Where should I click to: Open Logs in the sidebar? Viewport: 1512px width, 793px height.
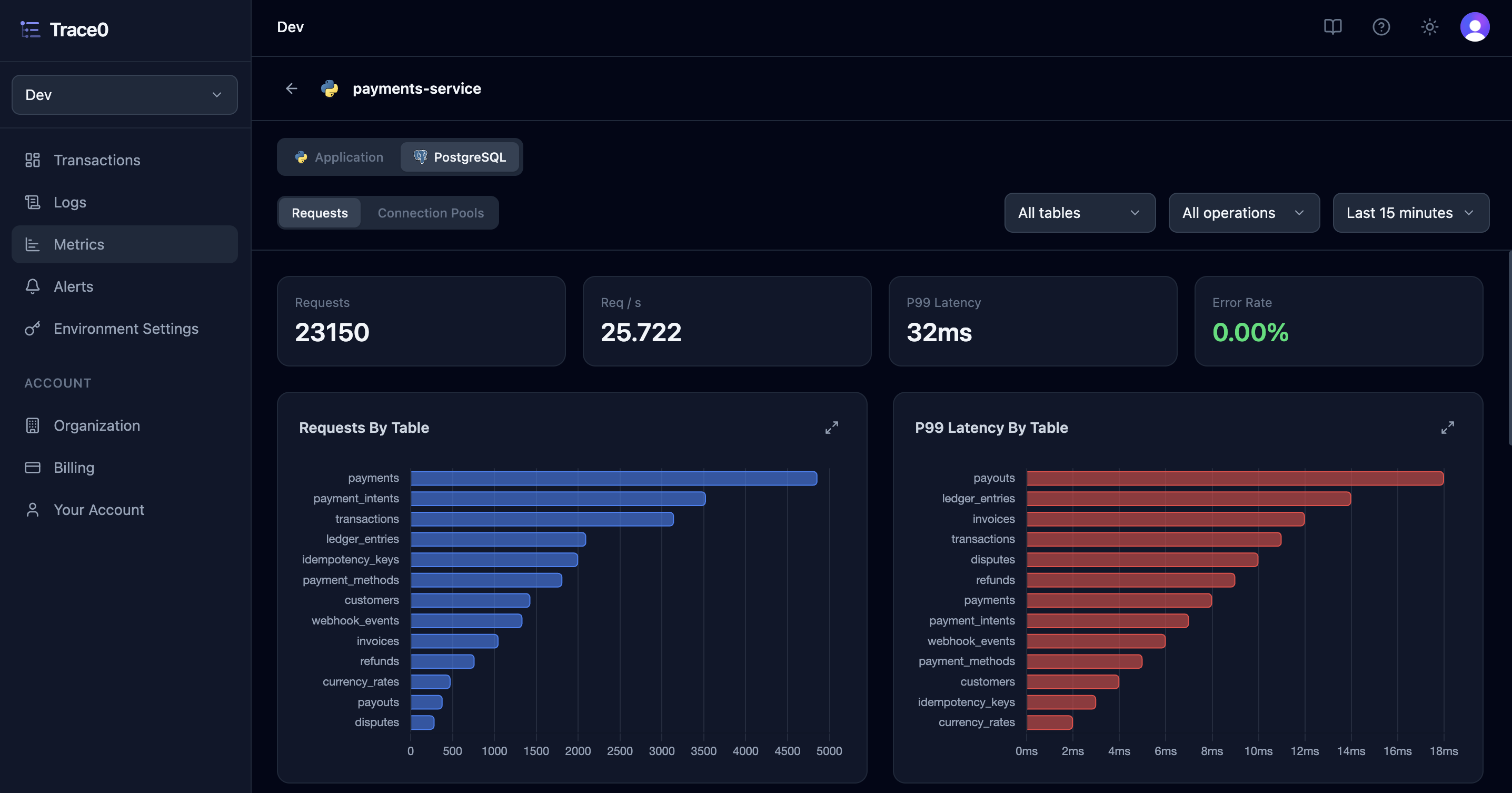[x=124, y=203]
